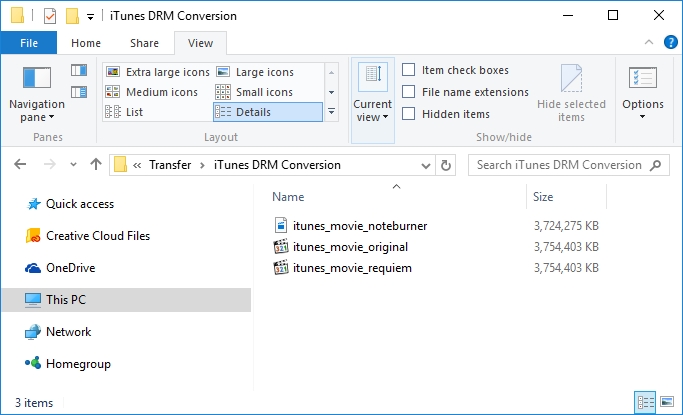683x415 pixels.
Task: Select the View ribbon tab
Action: tap(200, 43)
